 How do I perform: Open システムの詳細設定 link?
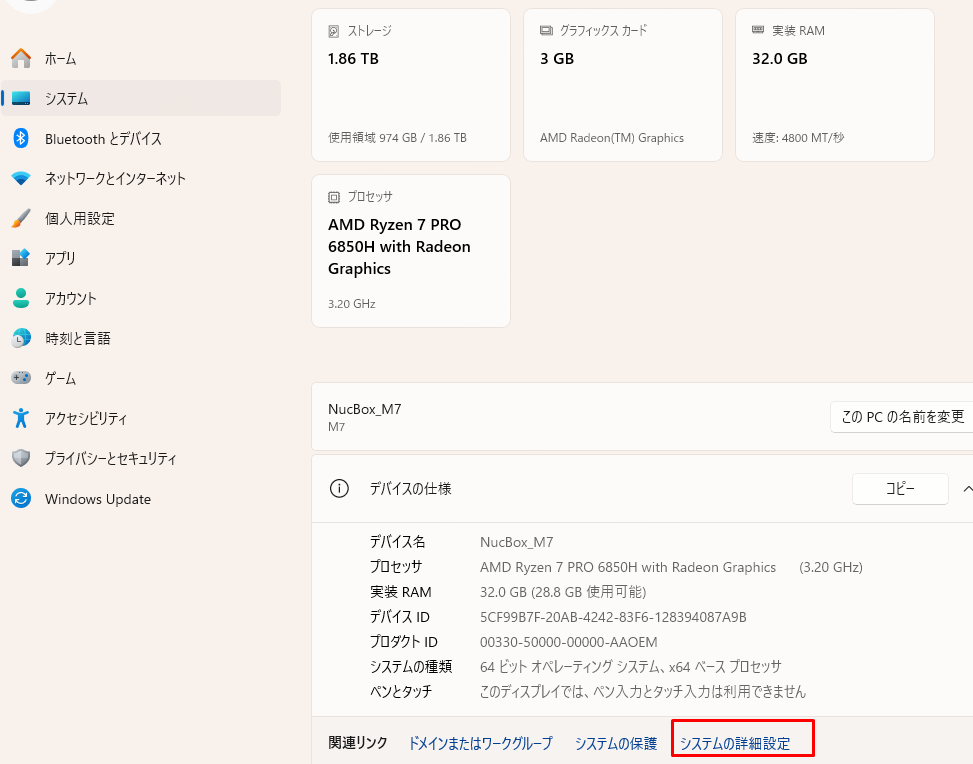(735, 743)
